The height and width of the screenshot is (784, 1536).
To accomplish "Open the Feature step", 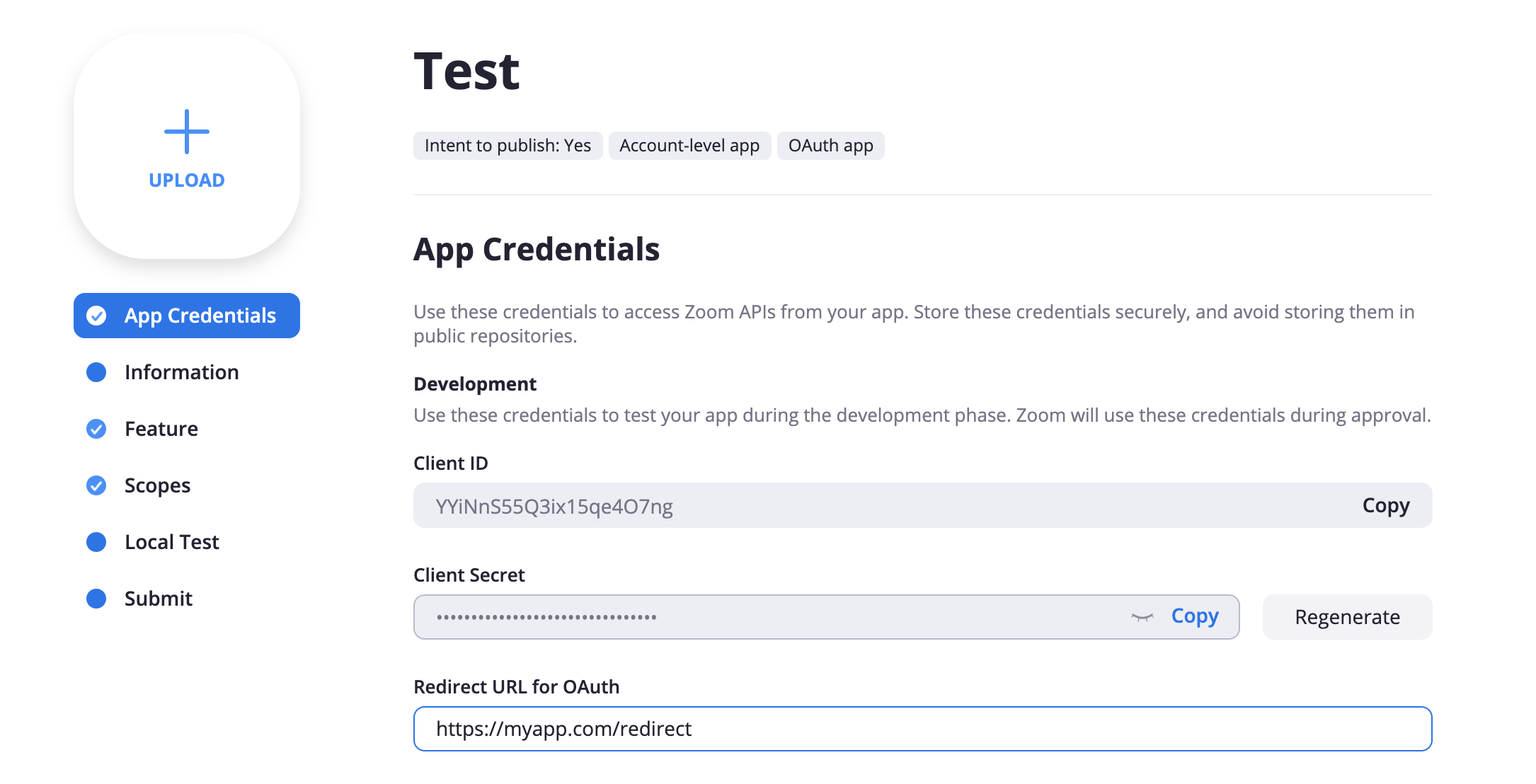I will tap(161, 429).
